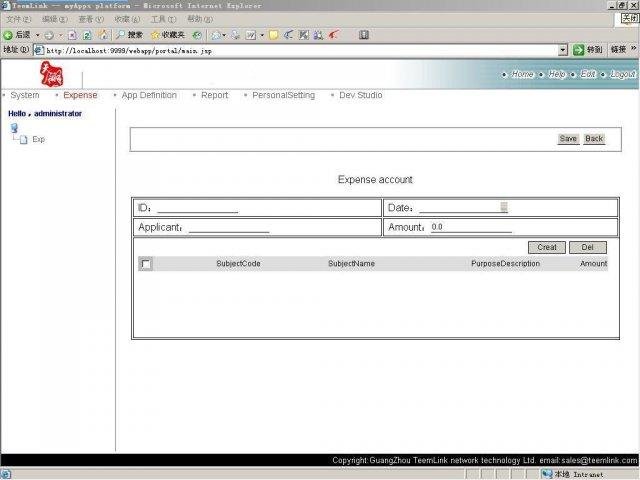
Task: Click the Save button
Action: pyautogui.click(x=568, y=139)
